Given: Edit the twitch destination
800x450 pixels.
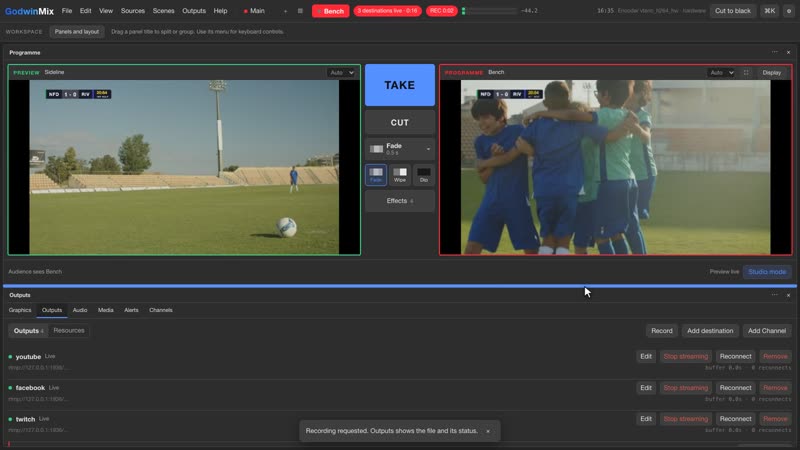Looking at the screenshot, I should point(646,419).
